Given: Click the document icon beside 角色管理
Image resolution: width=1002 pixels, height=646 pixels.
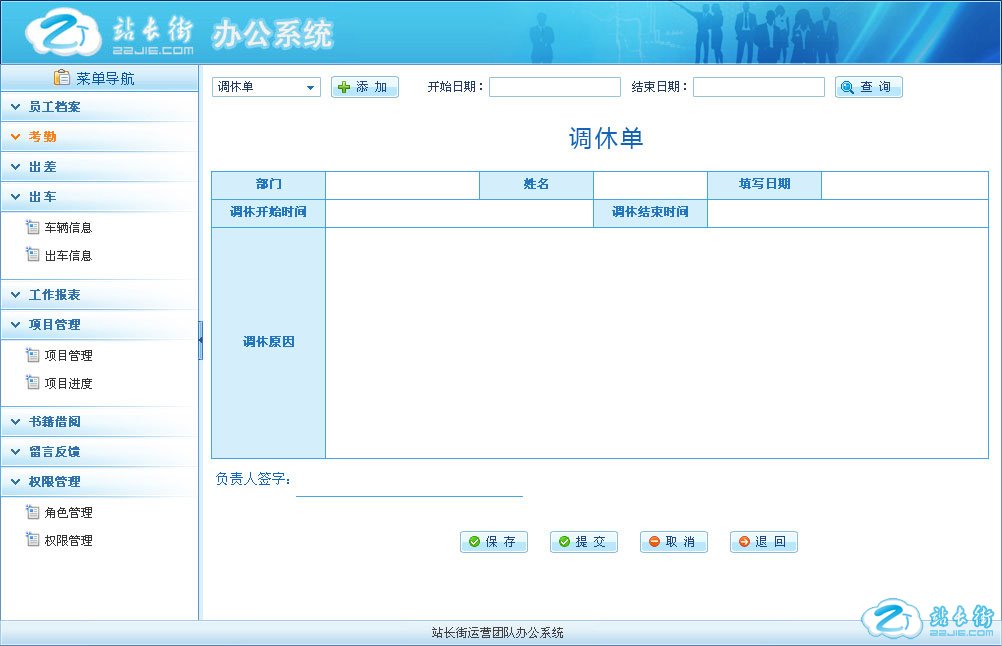Looking at the screenshot, I should tap(32, 512).
